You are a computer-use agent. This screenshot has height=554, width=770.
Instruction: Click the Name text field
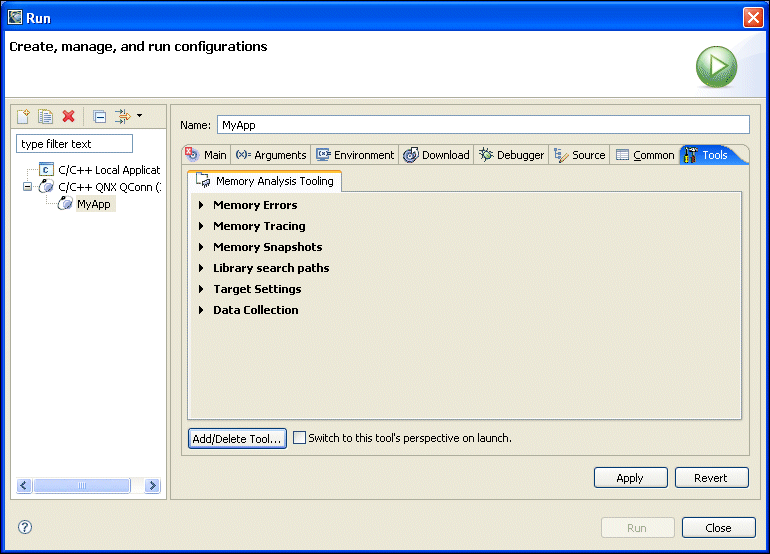tap(482, 125)
